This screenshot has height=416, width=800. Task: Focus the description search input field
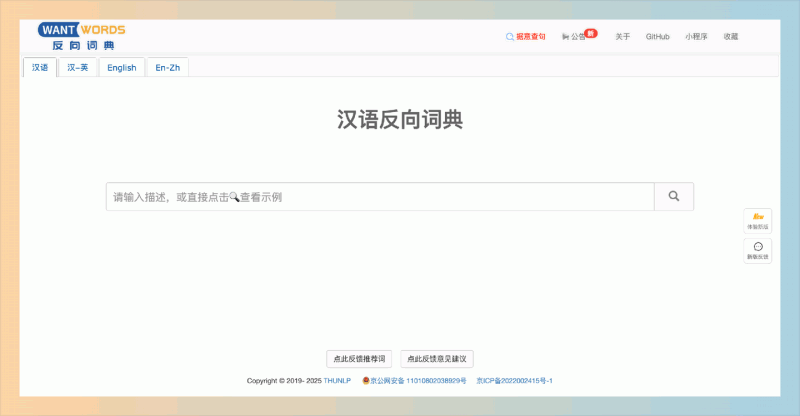(x=380, y=197)
